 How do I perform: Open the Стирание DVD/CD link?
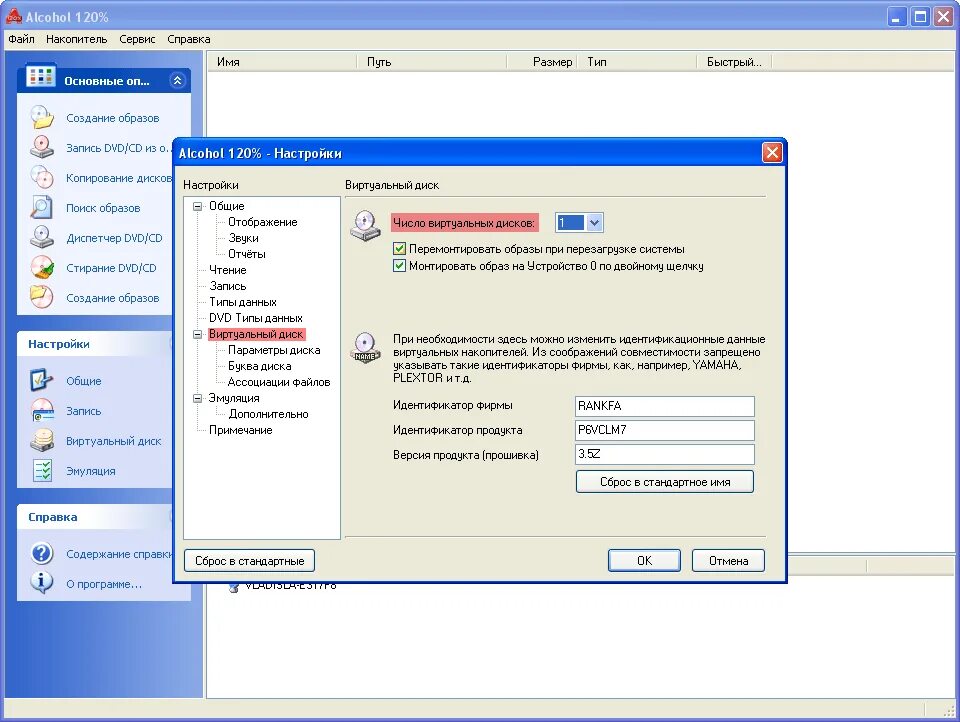point(111,268)
